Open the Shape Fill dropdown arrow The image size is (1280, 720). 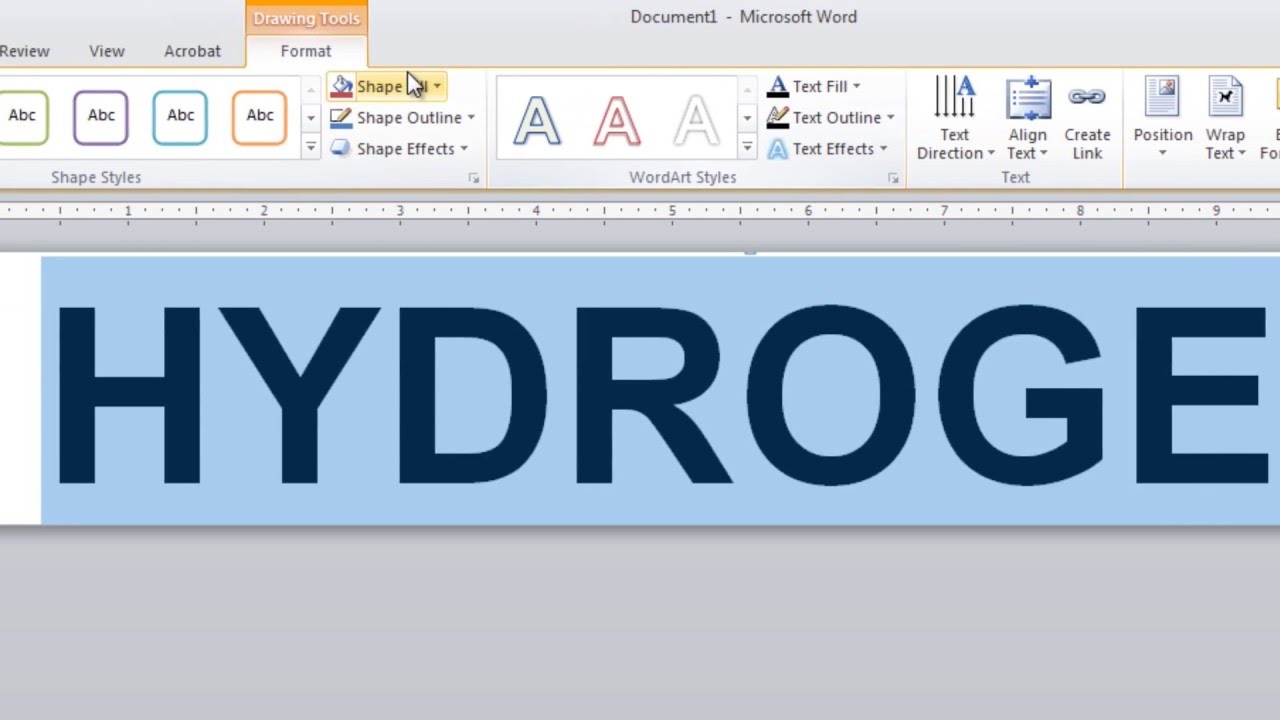(x=437, y=87)
